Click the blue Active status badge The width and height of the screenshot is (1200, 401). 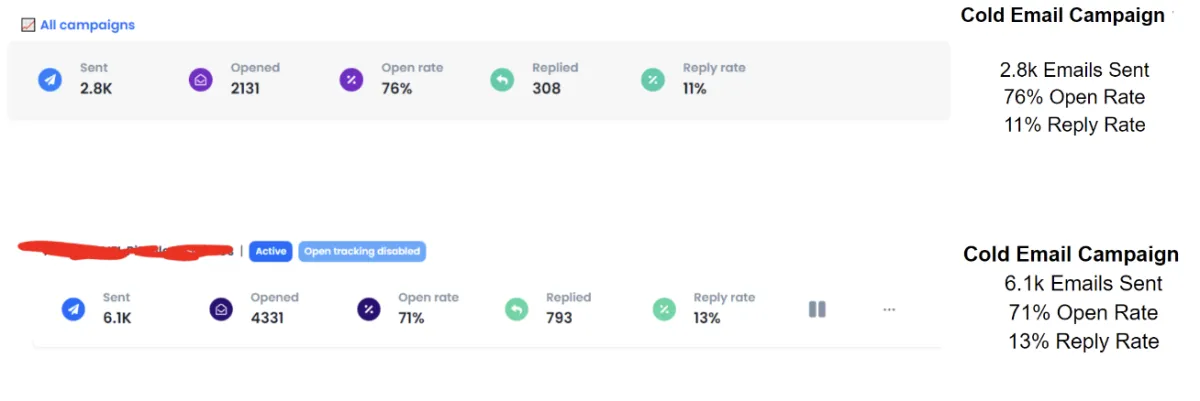(x=270, y=251)
